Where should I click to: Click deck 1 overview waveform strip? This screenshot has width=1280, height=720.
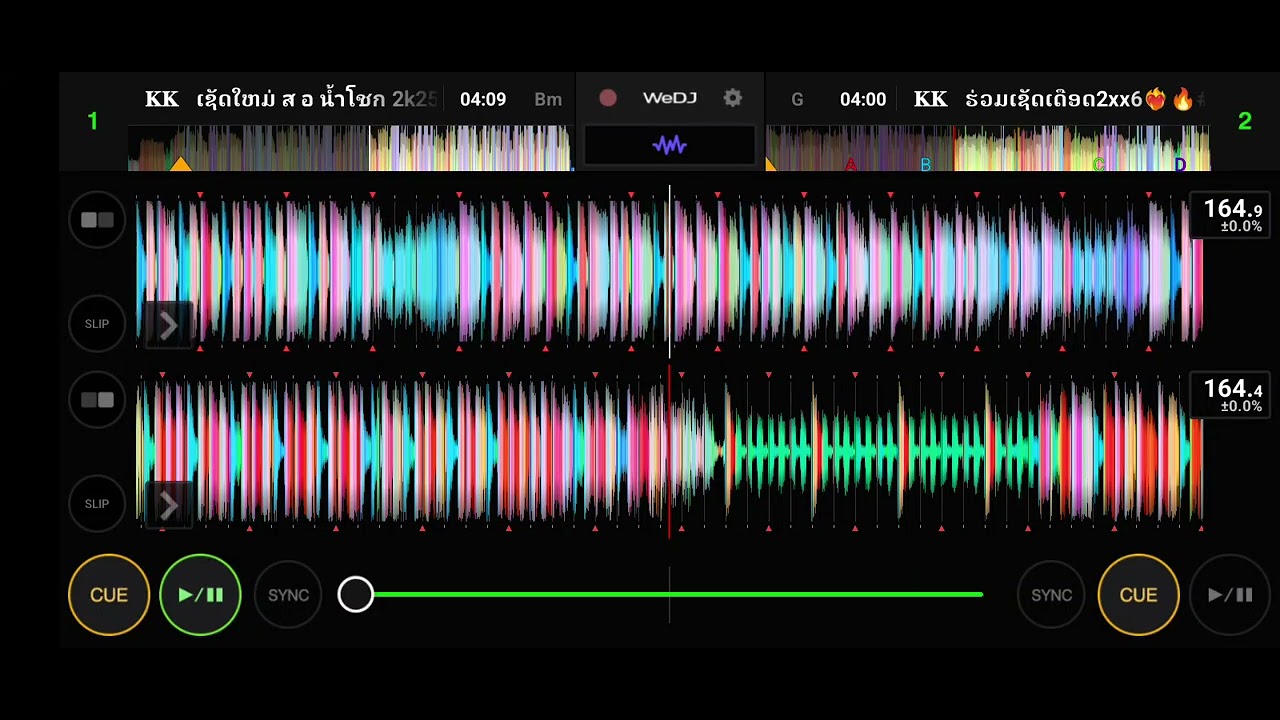(350, 148)
